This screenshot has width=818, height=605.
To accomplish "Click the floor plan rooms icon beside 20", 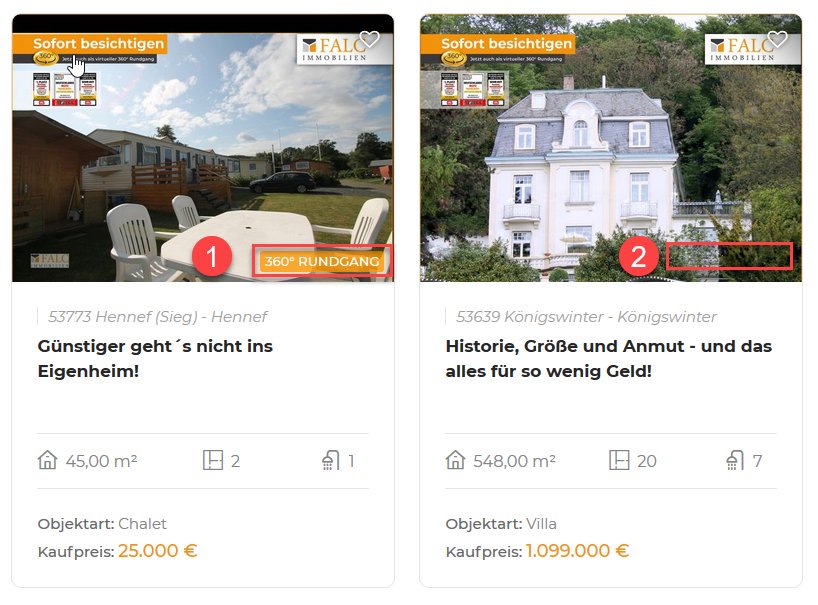I will point(619,460).
